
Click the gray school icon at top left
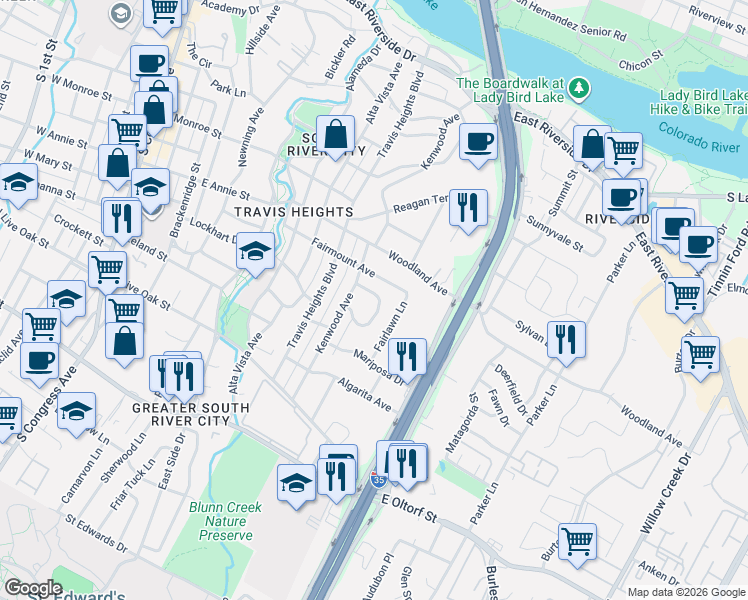[x=121, y=14]
